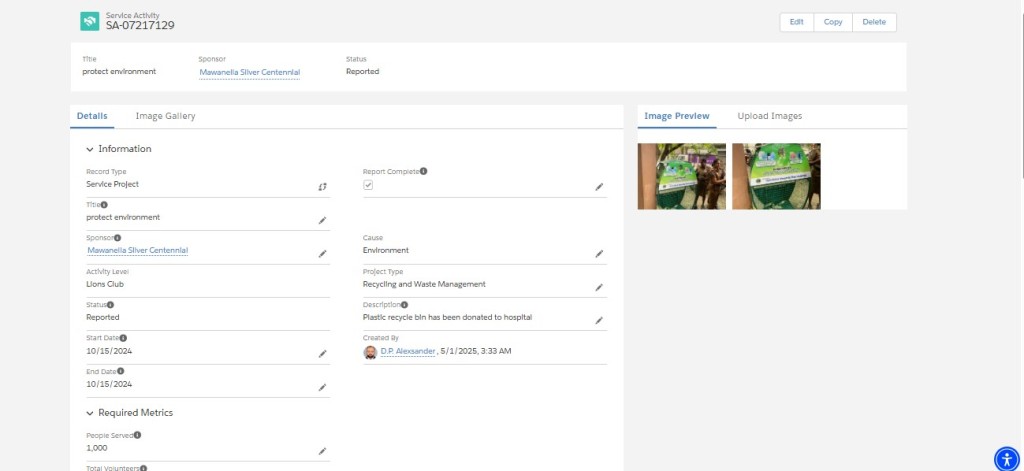Image resolution: width=1024 pixels, height=471 pixels.
Task: Edit the Project Type pencil icon
Action: pos(599,287)
